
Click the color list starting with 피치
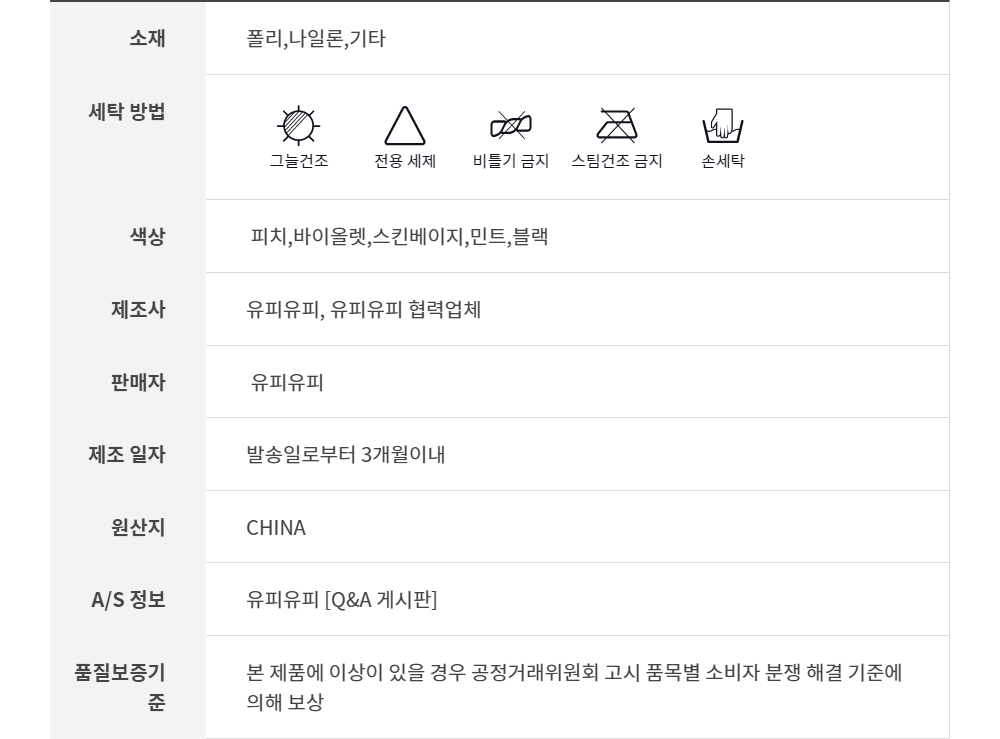pos(399,237)
